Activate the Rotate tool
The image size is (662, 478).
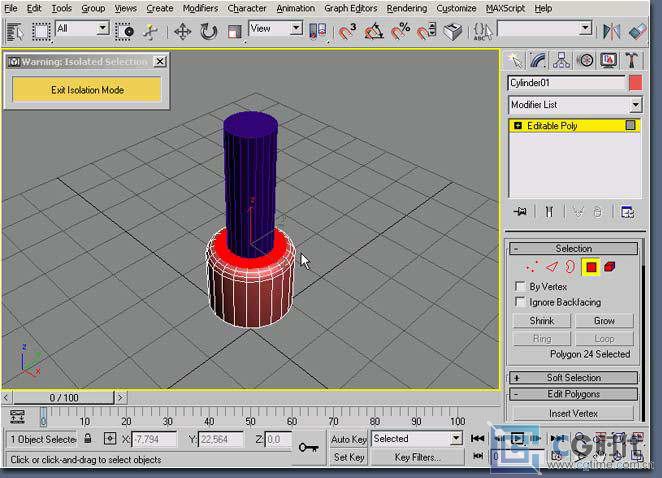[x=209, y=31]
